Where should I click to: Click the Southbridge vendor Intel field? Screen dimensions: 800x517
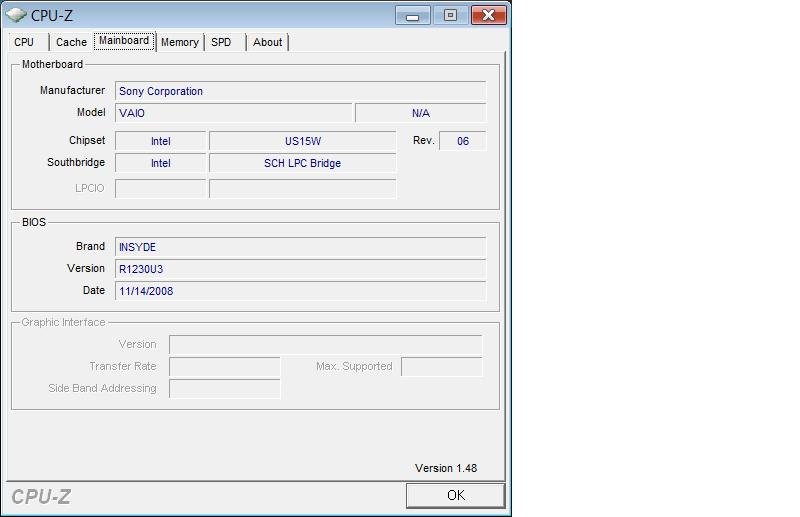pyautogui.click(x=161, y=163)
